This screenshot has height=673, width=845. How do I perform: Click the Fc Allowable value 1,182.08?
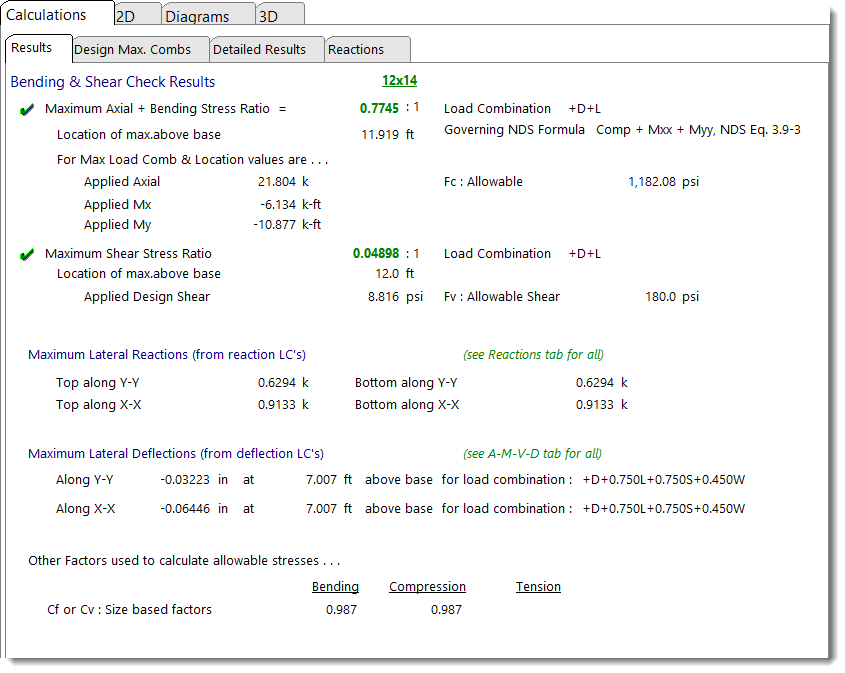(x=652, y=182)
